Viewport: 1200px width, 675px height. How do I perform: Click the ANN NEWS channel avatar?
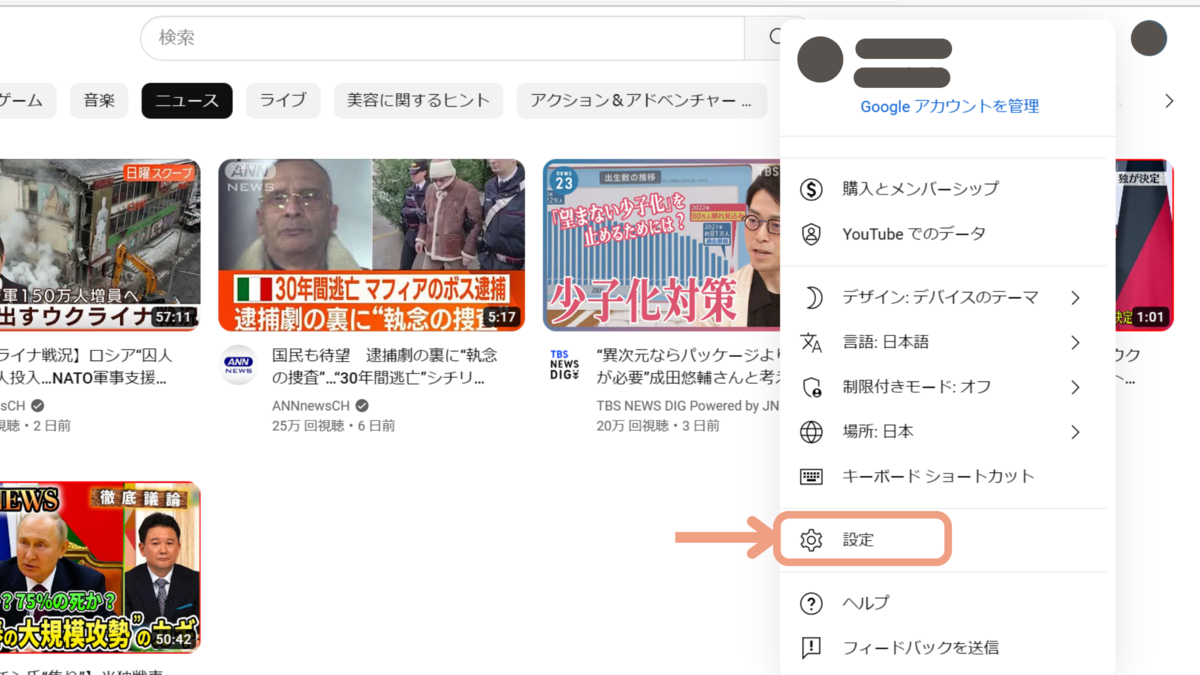point(238,364)
